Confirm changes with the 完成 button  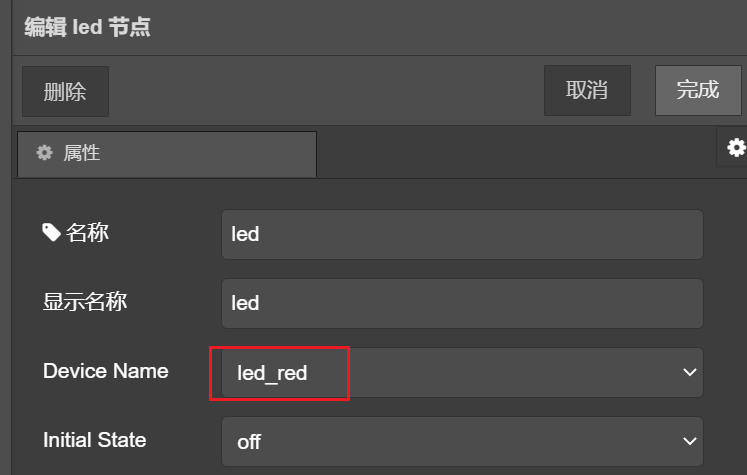point(697,90)
